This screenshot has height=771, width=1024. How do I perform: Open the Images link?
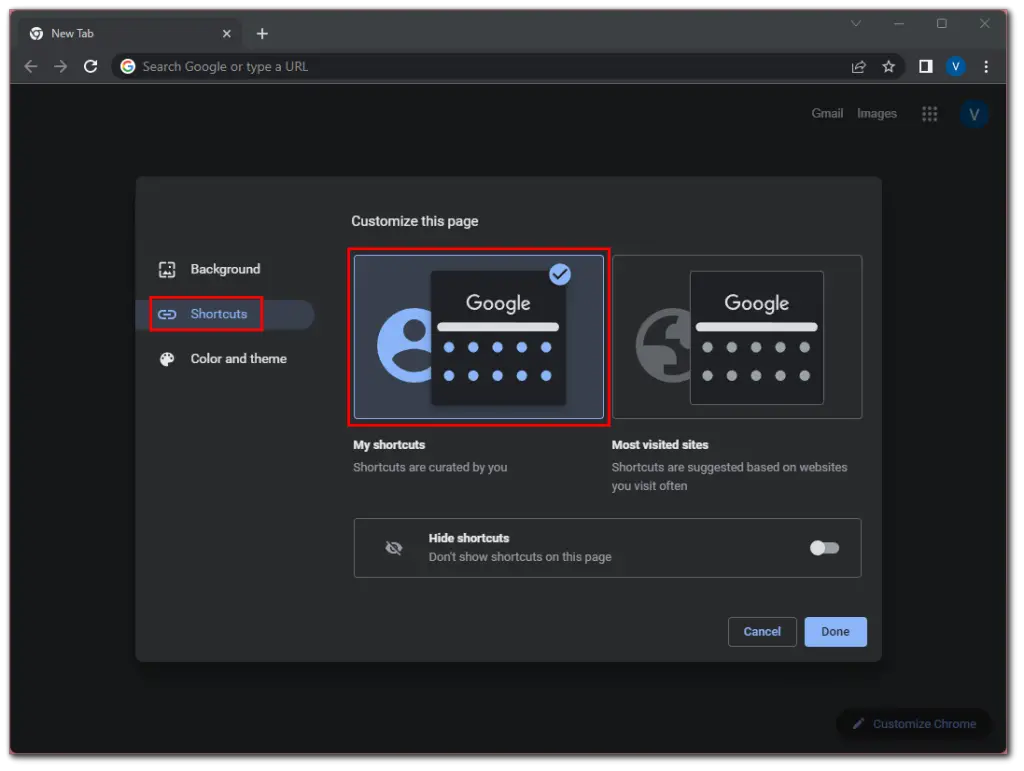coord(876,114)
